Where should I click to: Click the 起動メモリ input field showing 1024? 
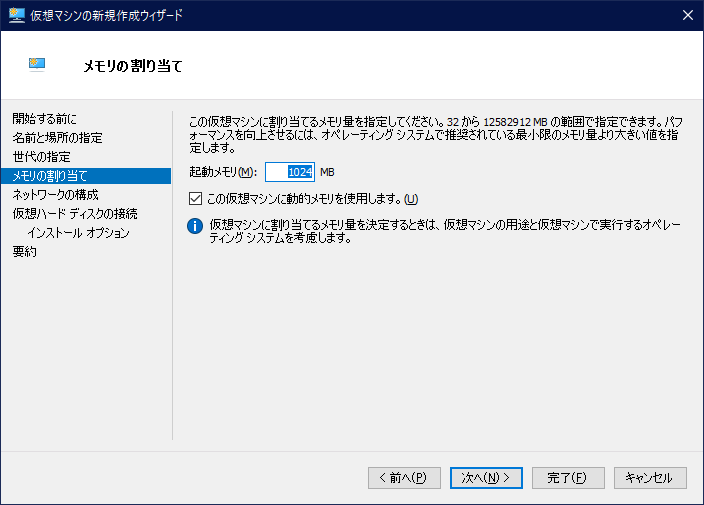290,172
